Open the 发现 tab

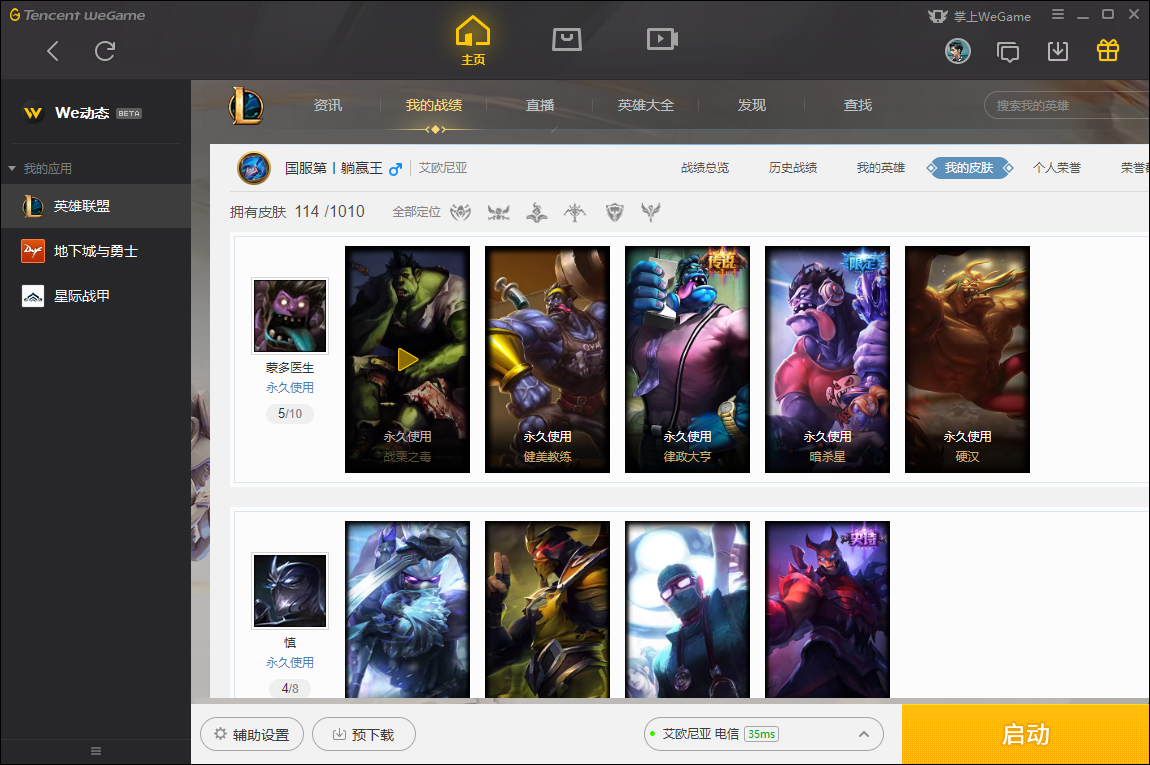(752, 106)
